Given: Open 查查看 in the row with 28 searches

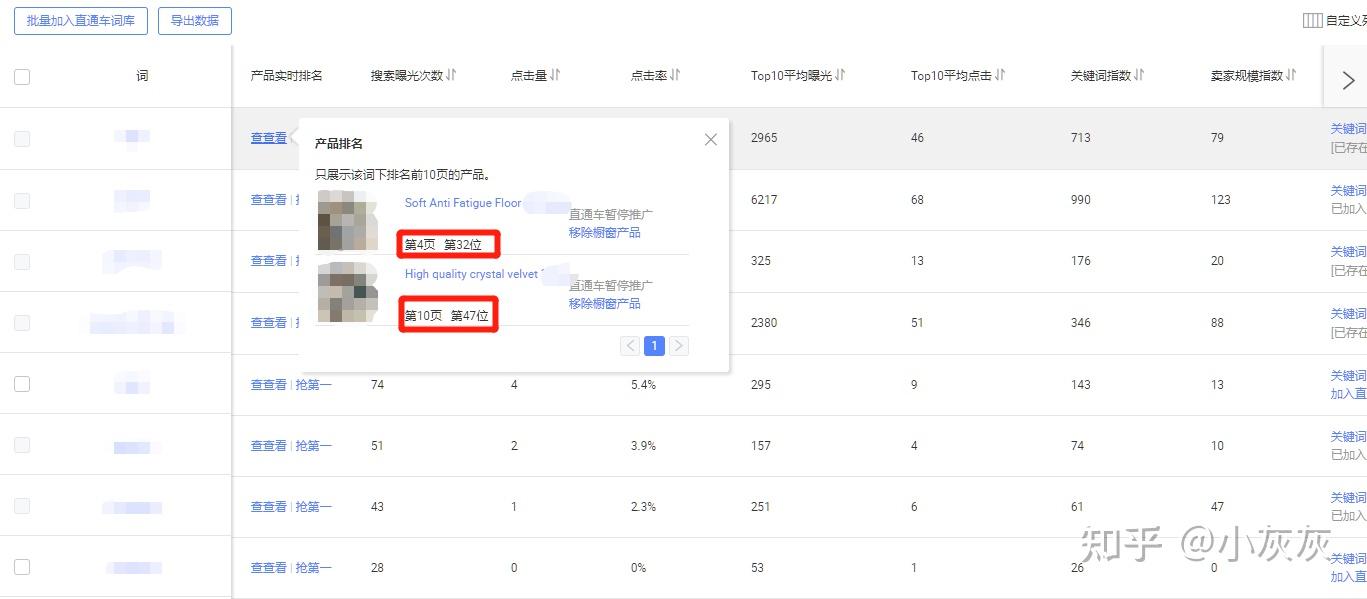Looking at the screenshot, I should tap(269, 568).
